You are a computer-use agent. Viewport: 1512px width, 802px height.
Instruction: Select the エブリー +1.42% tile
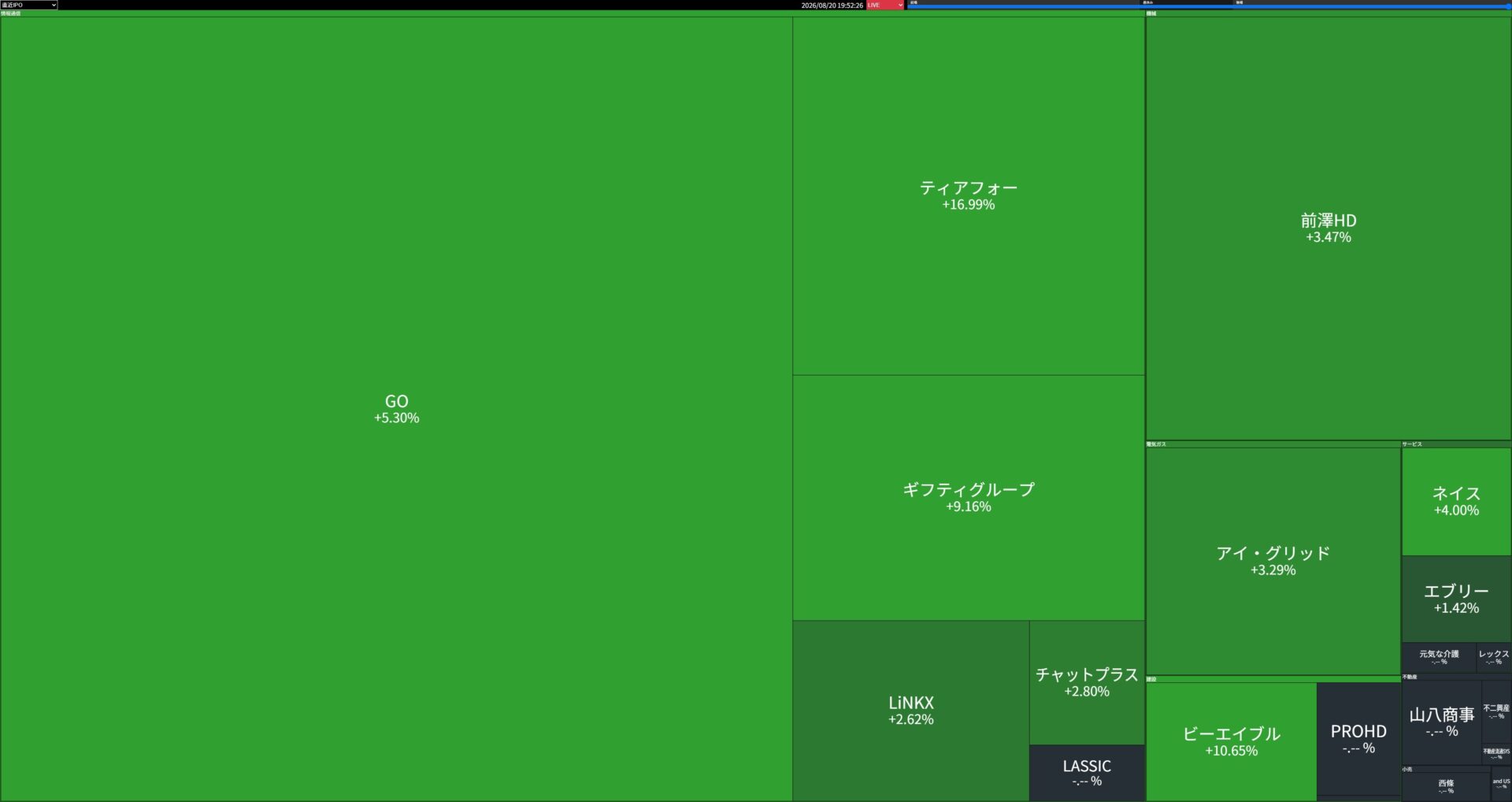(1456, 599)
